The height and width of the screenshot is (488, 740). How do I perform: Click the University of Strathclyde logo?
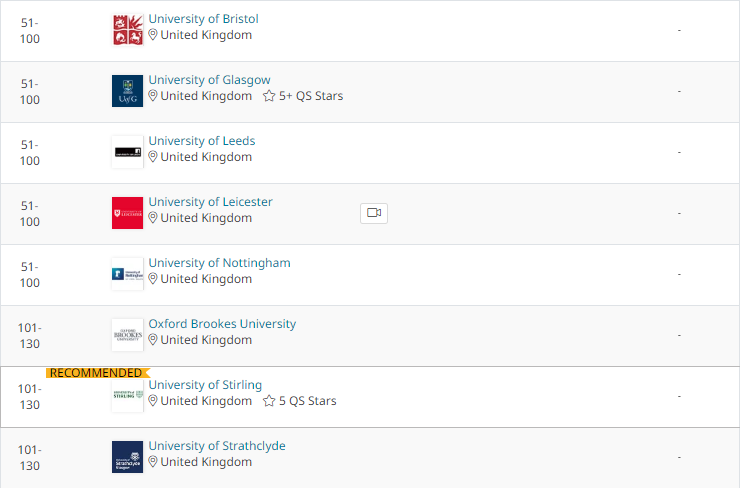coord(127,457)
